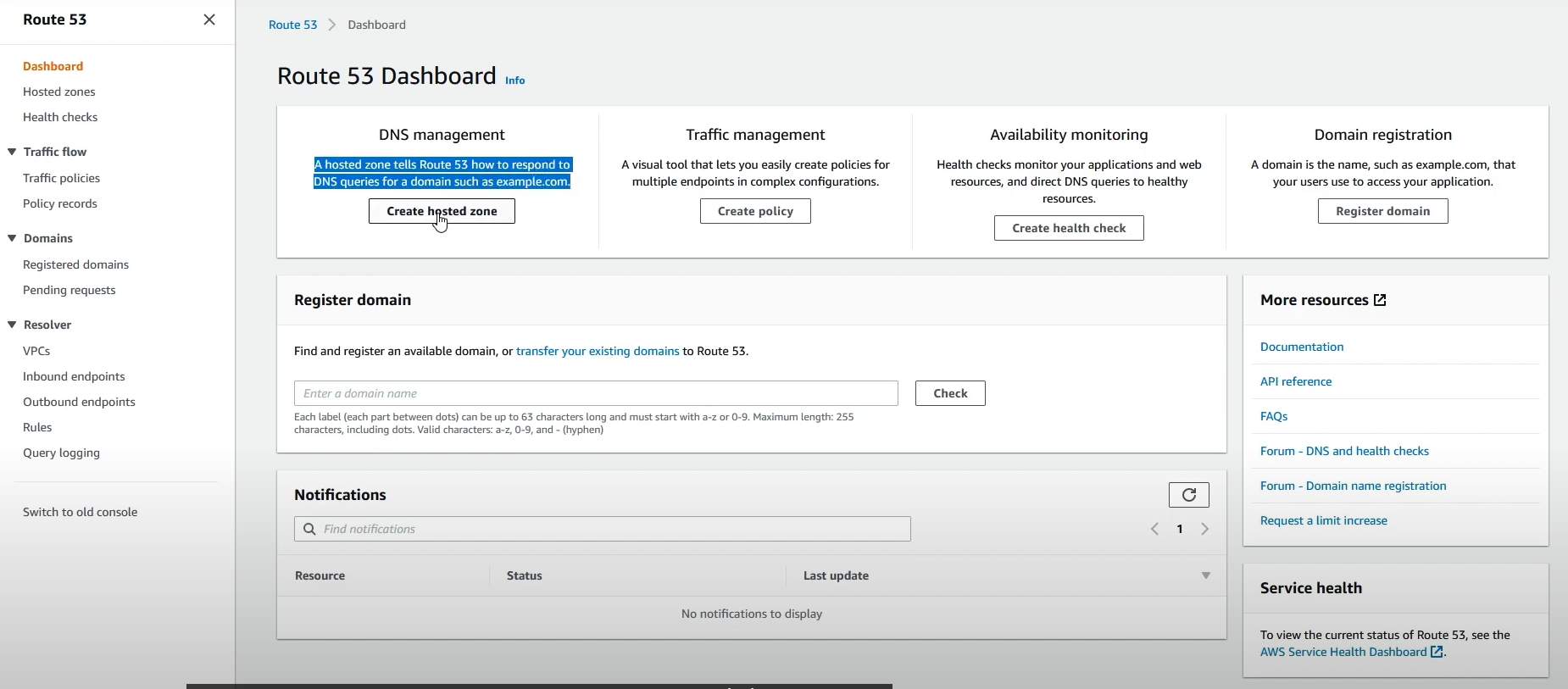The height and width of the screenshot is (689, 1568).
Task: Click Request a limit increase link
Action: point(1324,520)
